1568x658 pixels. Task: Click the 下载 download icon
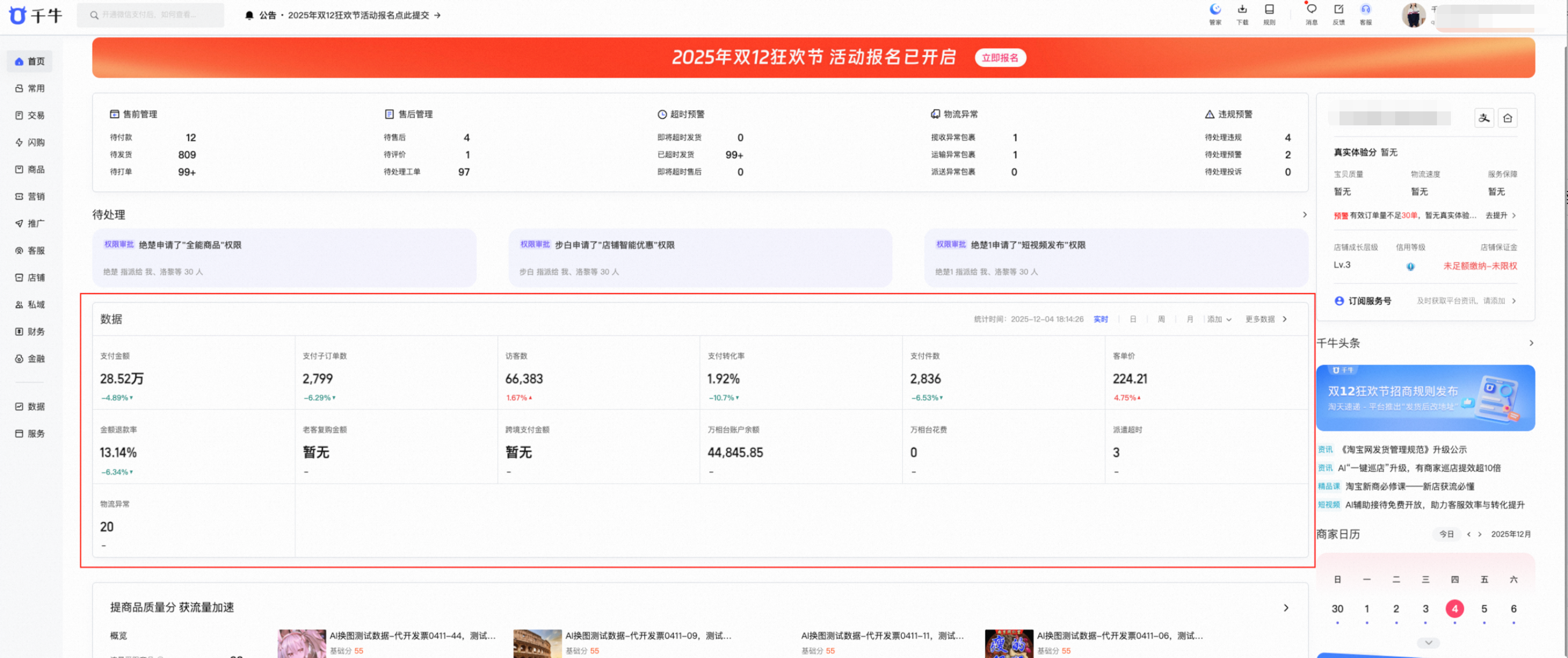point(1242,14)
